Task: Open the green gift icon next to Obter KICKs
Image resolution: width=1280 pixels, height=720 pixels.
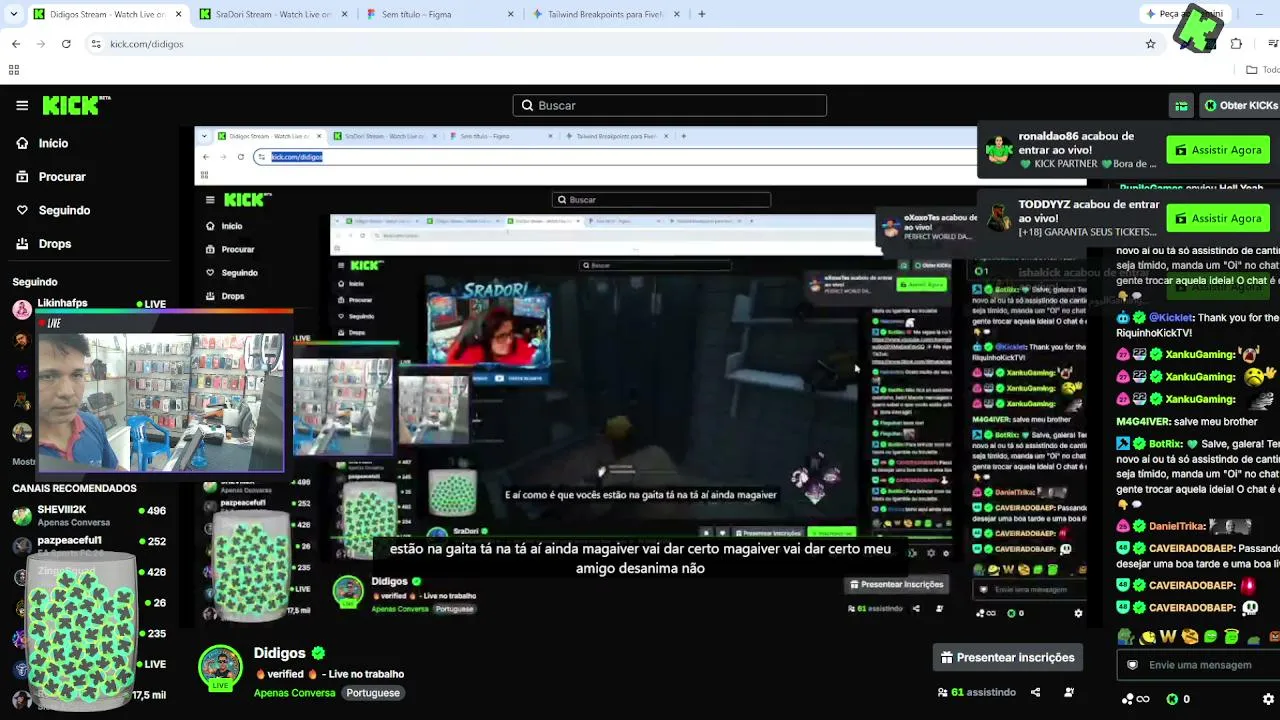Action: click(1181, 105)
